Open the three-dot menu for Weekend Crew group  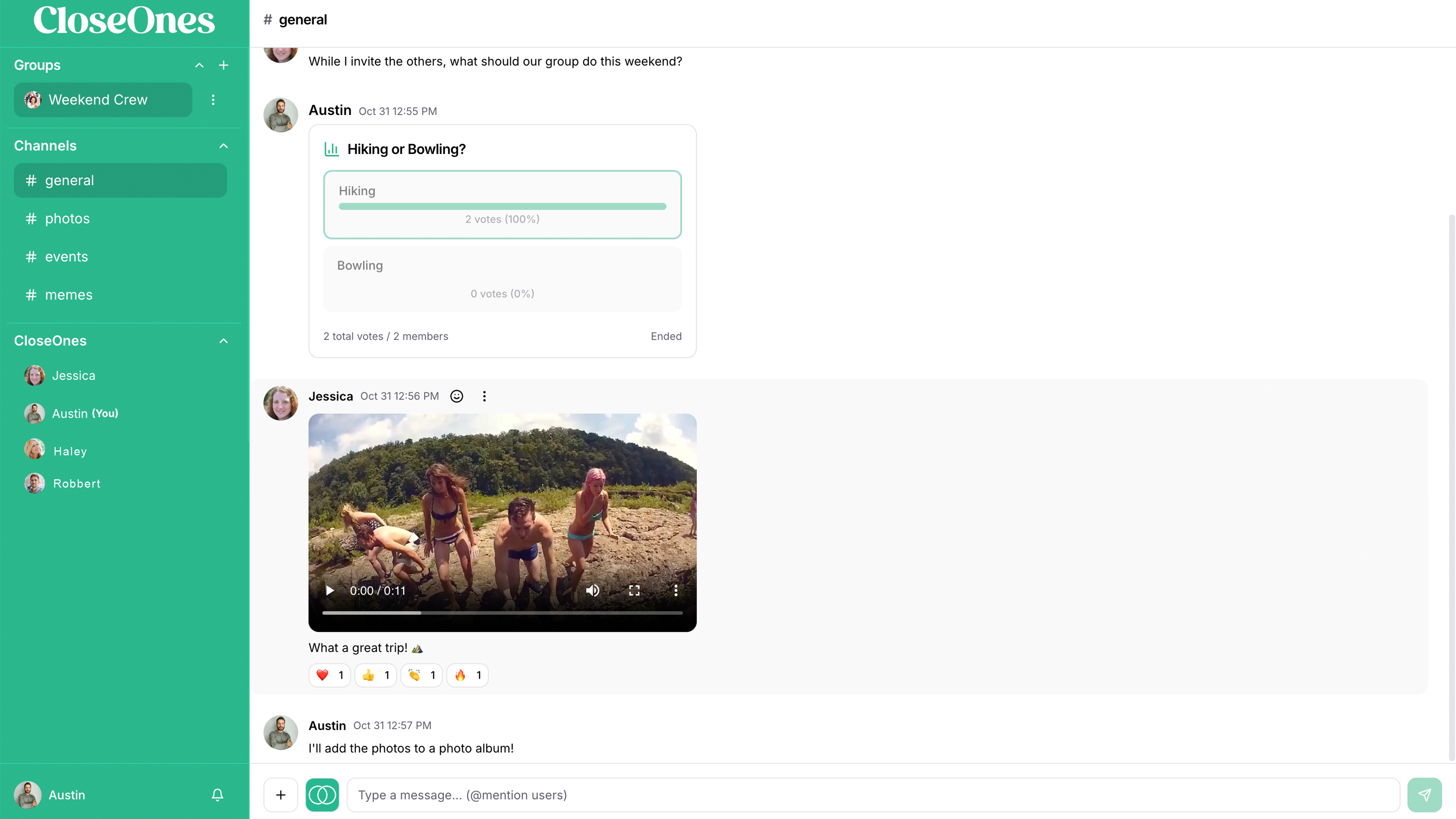pos(213,99)
